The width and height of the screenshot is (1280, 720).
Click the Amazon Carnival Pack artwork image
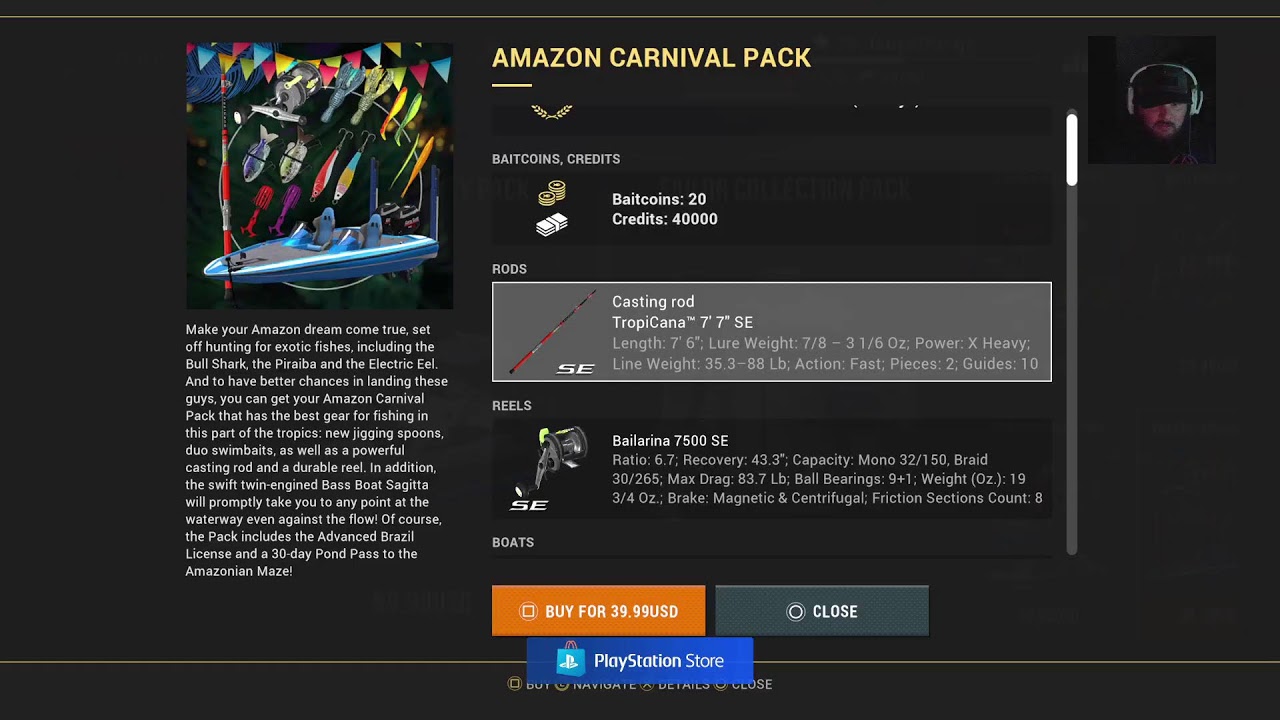(319, 176)
